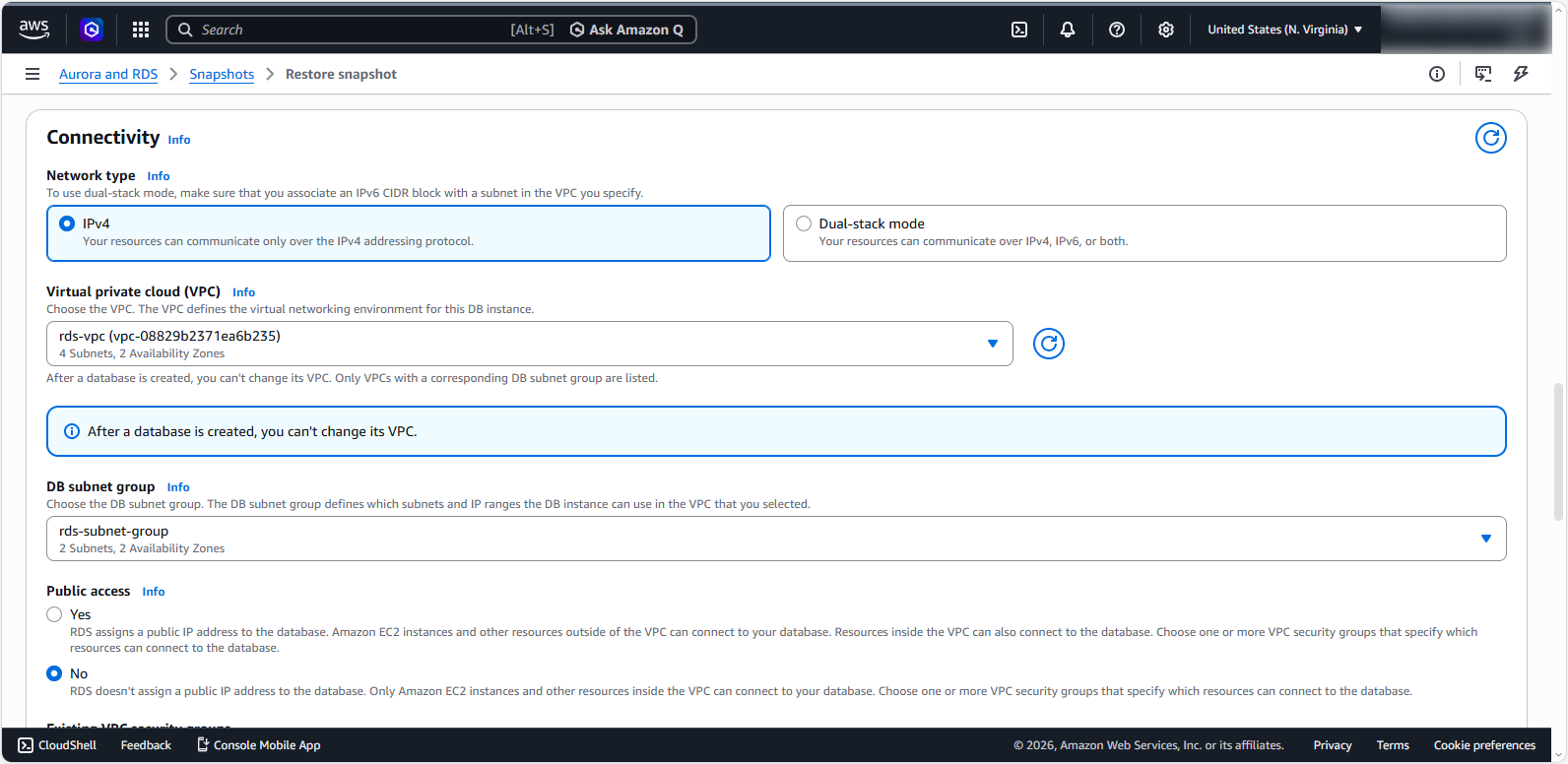The height and width of the screenshot is (764, 1568).
Task: Click the CloudShell icon in the footer
Action: tap(26, 745)
